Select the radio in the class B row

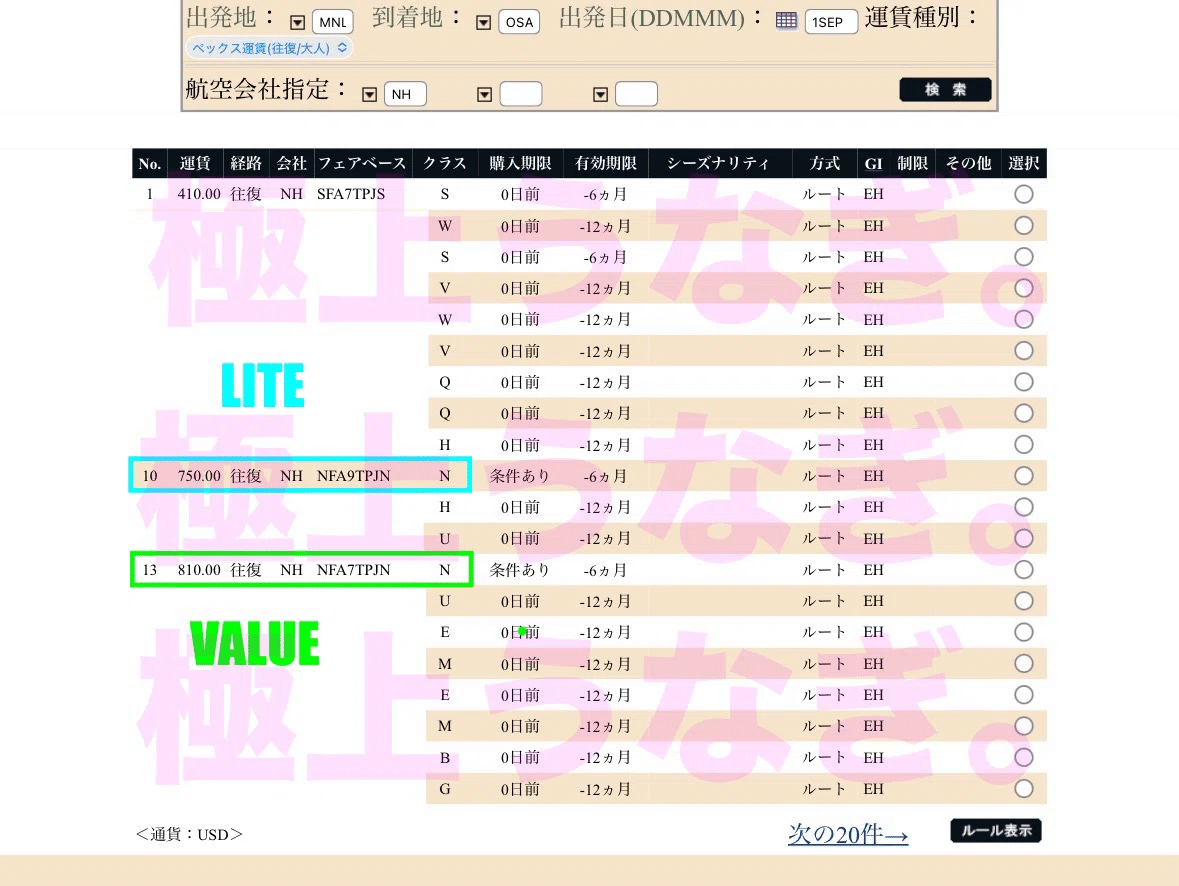[x=1023, y=757]
